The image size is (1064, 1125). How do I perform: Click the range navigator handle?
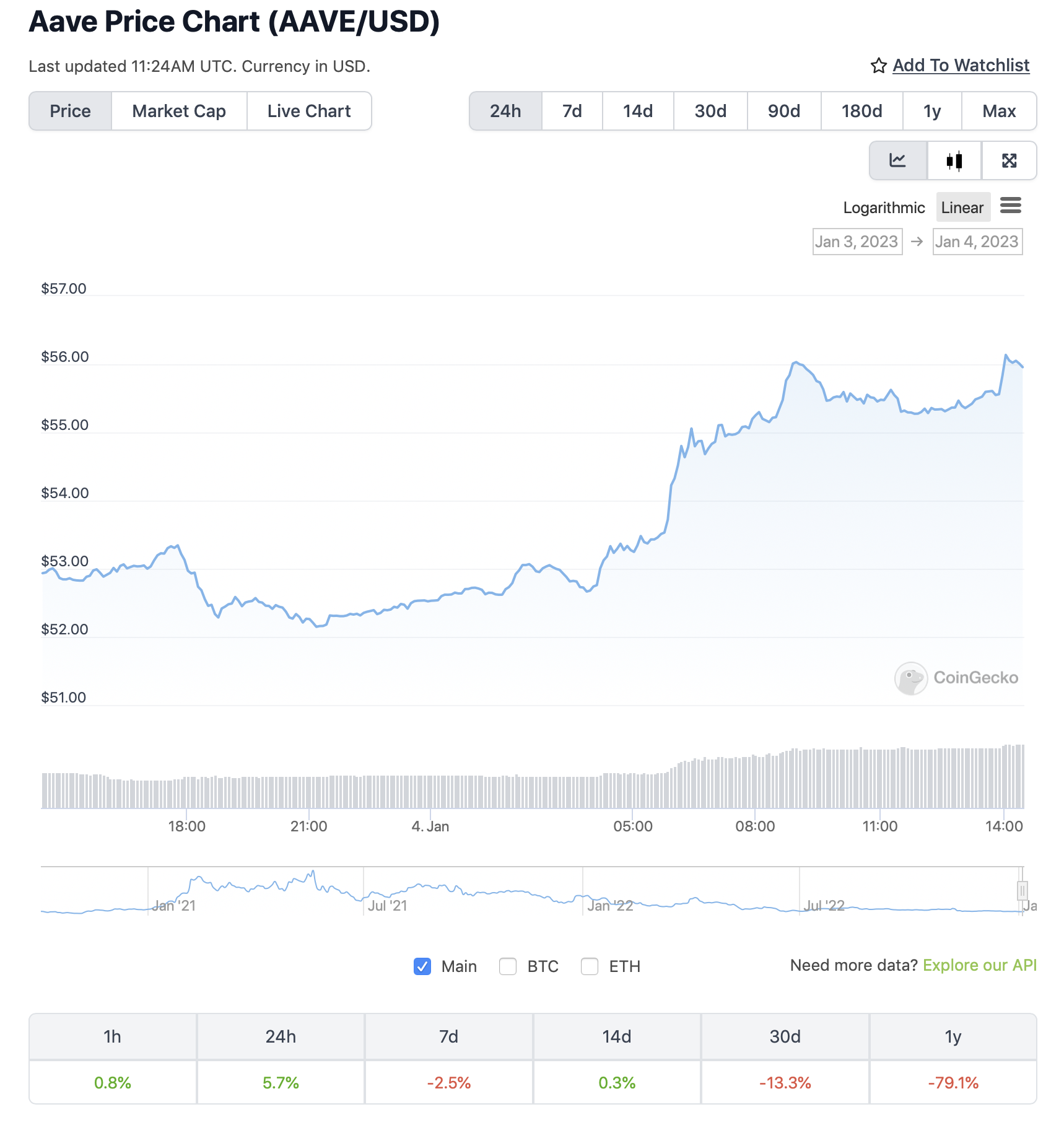coord(1022,891)
